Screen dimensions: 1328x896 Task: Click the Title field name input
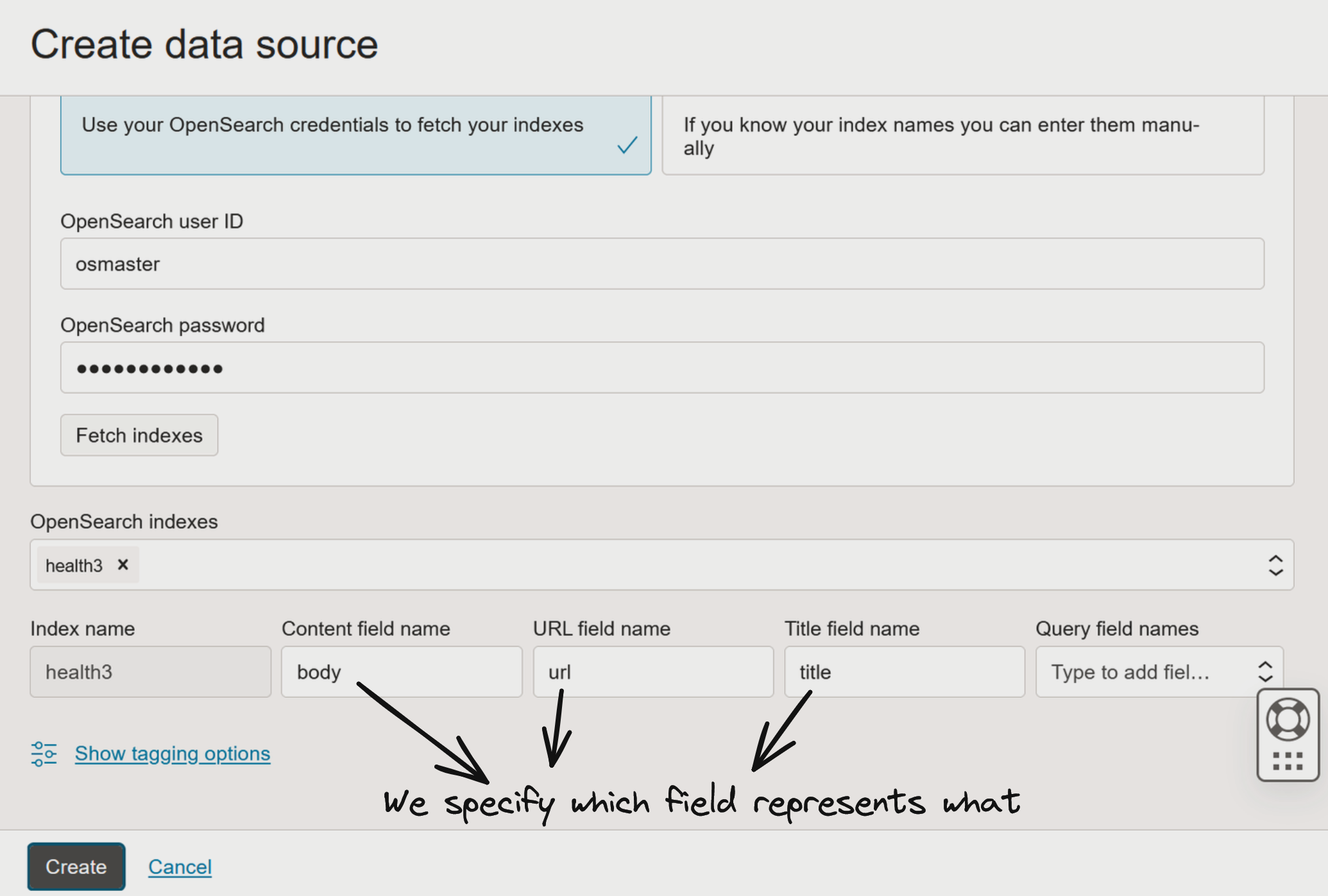[x=905, y=672]
